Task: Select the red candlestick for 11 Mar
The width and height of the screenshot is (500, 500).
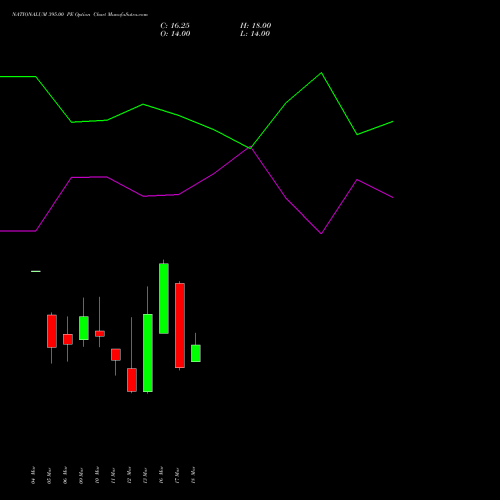Action: point(116,355)
